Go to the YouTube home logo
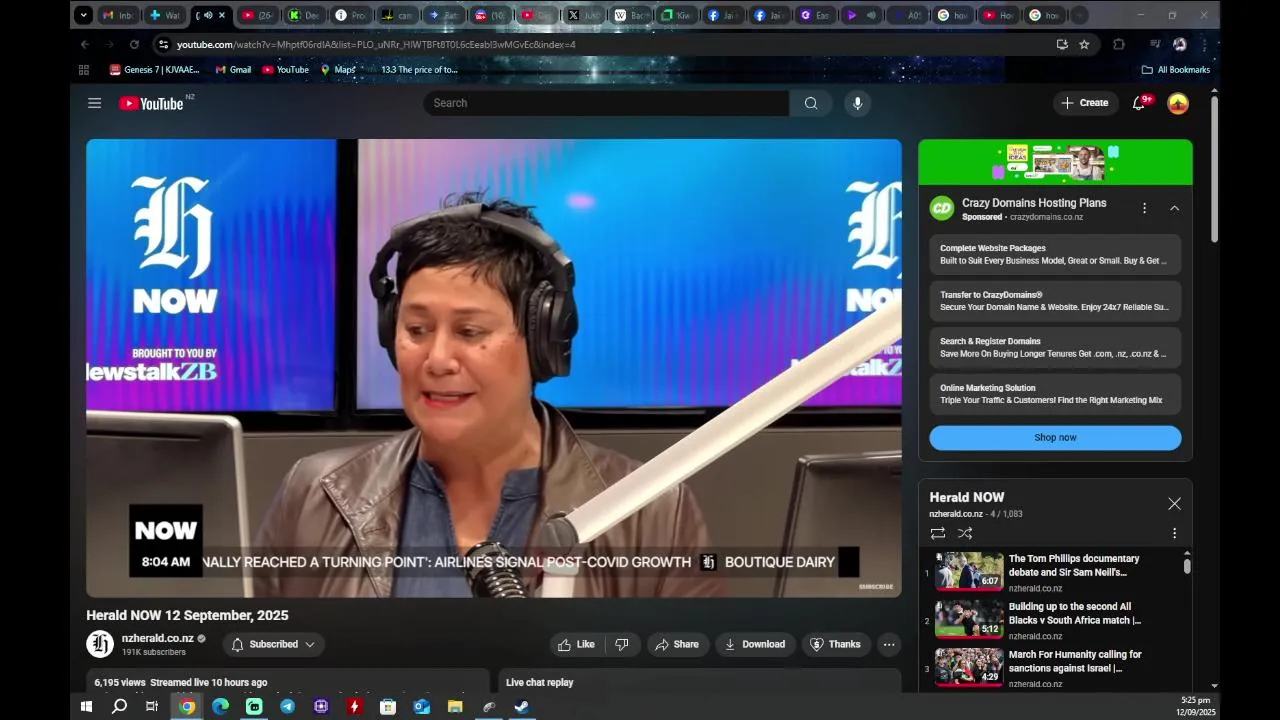 point(151,103)
